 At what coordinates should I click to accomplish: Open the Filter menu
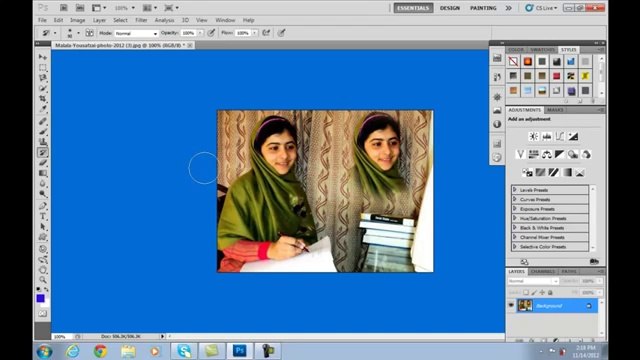(x=141, y=20)
